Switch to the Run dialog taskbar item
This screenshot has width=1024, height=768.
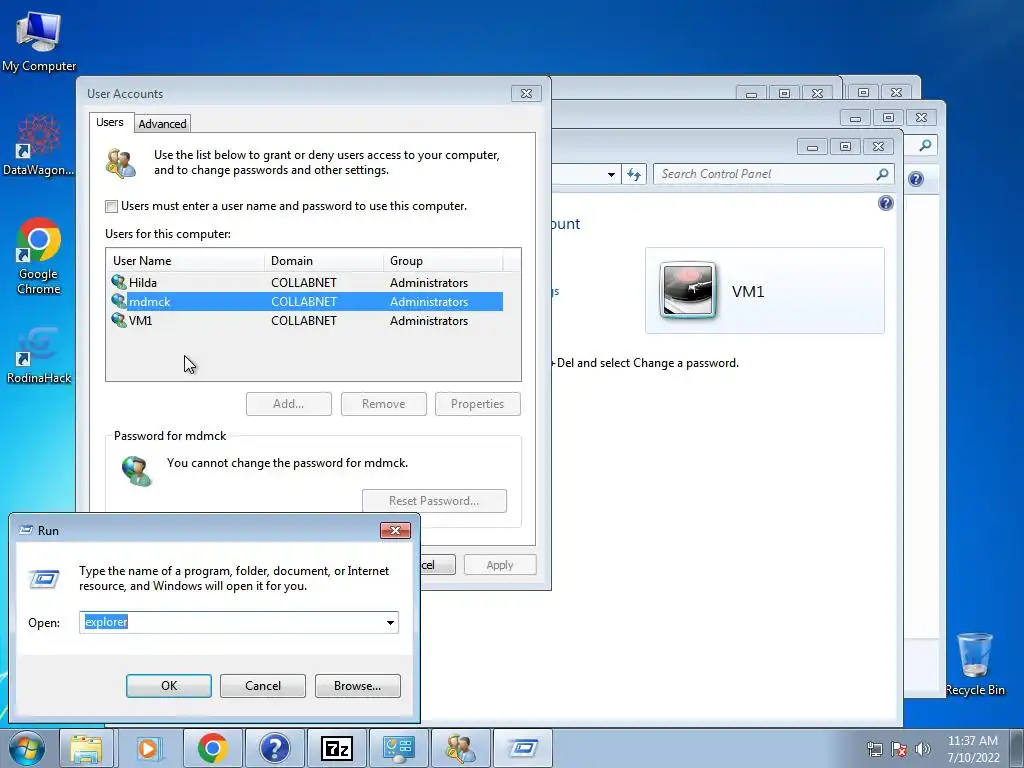[522, 748]
